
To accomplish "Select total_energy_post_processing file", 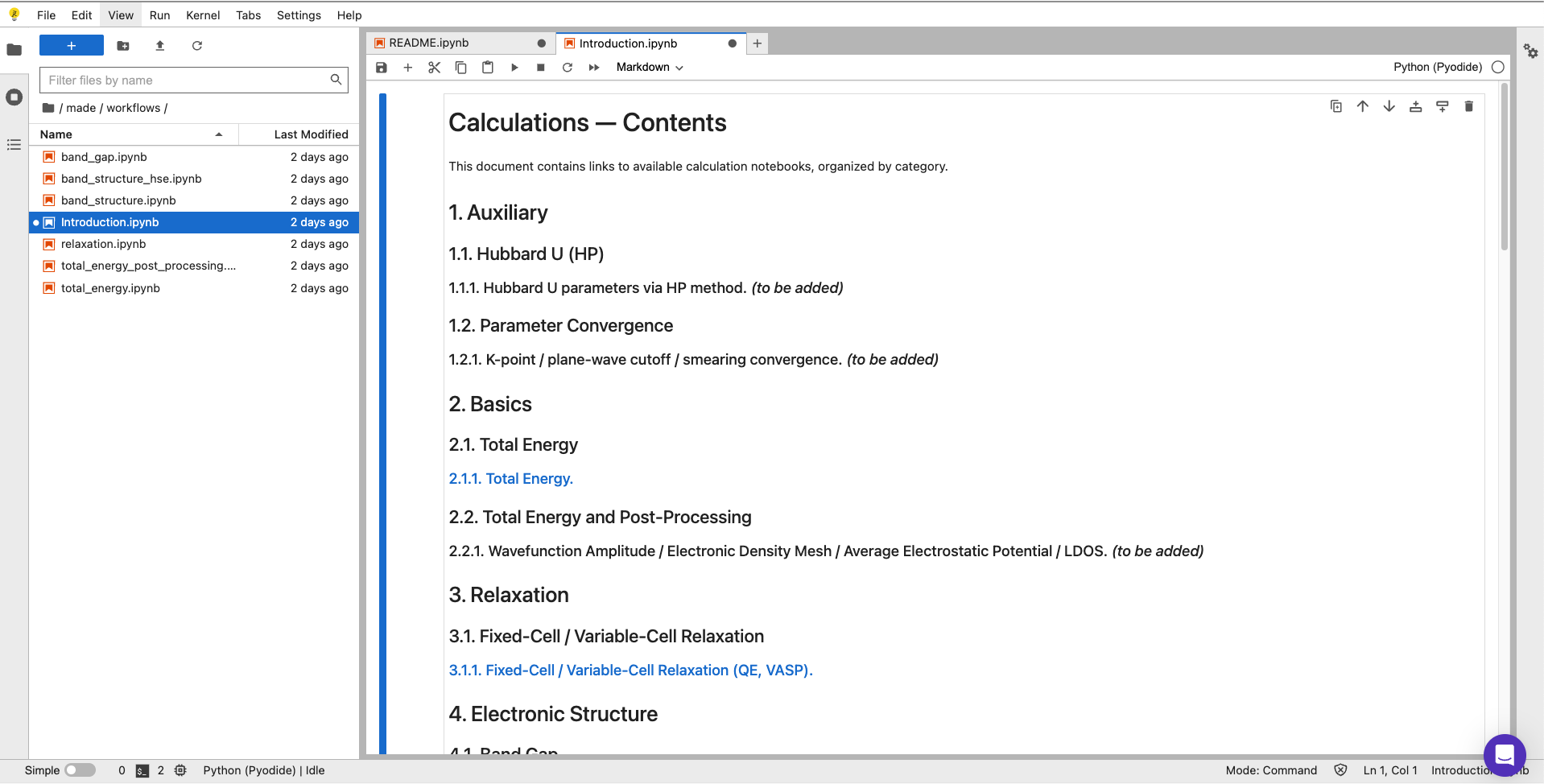I will click(x=194, y=266).
